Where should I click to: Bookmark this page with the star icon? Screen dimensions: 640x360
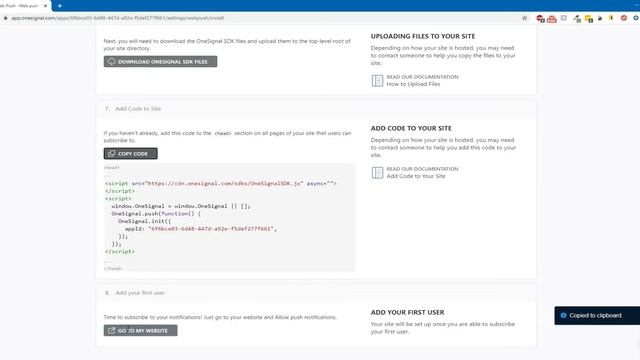(524, 18)
